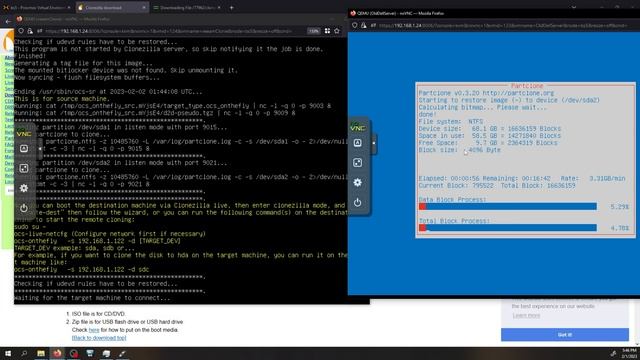Viewport: 640px width, 360px height.
Task: Toggle fullscreen icon in right noVNC sidebar
Action: coord(358,163)
